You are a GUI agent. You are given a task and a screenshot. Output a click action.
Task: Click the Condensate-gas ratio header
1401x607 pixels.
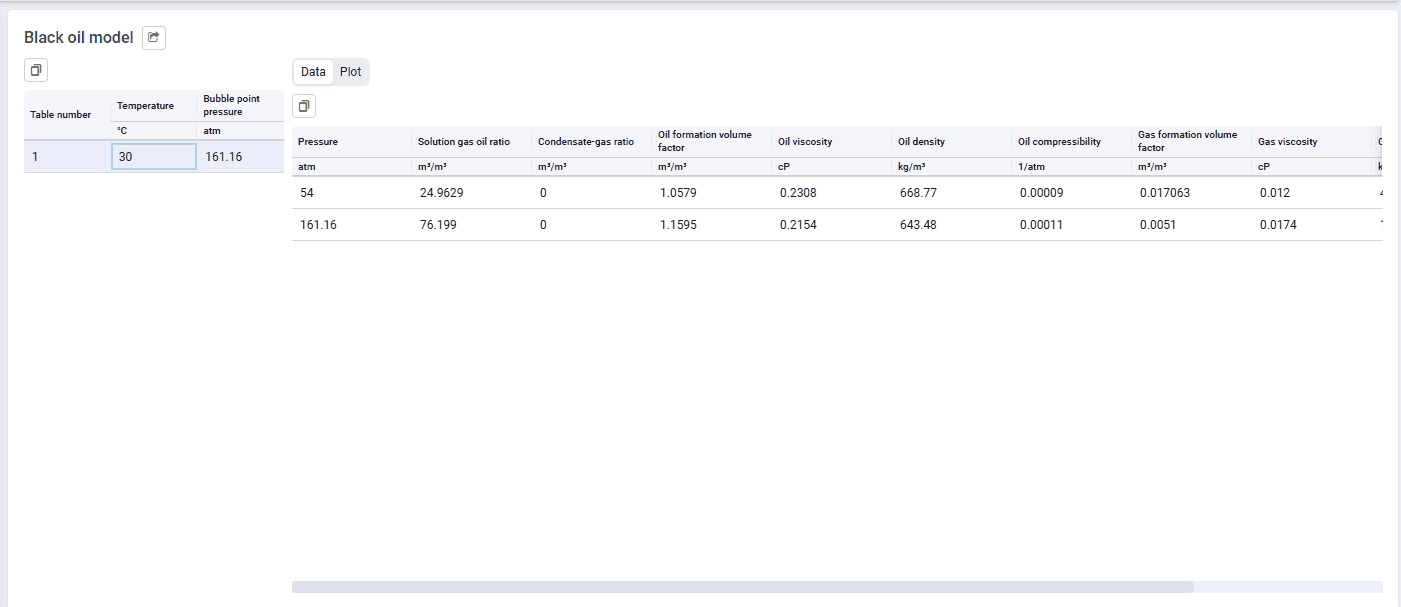[x=592, y=142]
